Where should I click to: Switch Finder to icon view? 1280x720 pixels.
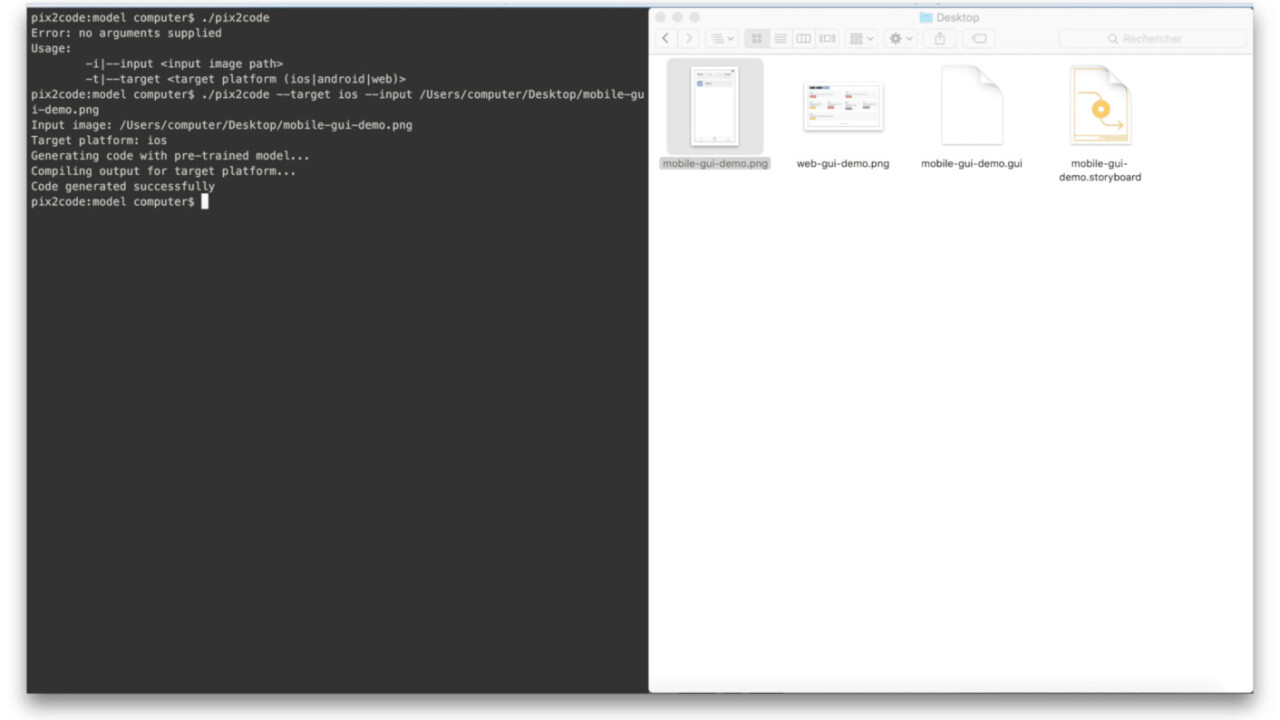757,38
